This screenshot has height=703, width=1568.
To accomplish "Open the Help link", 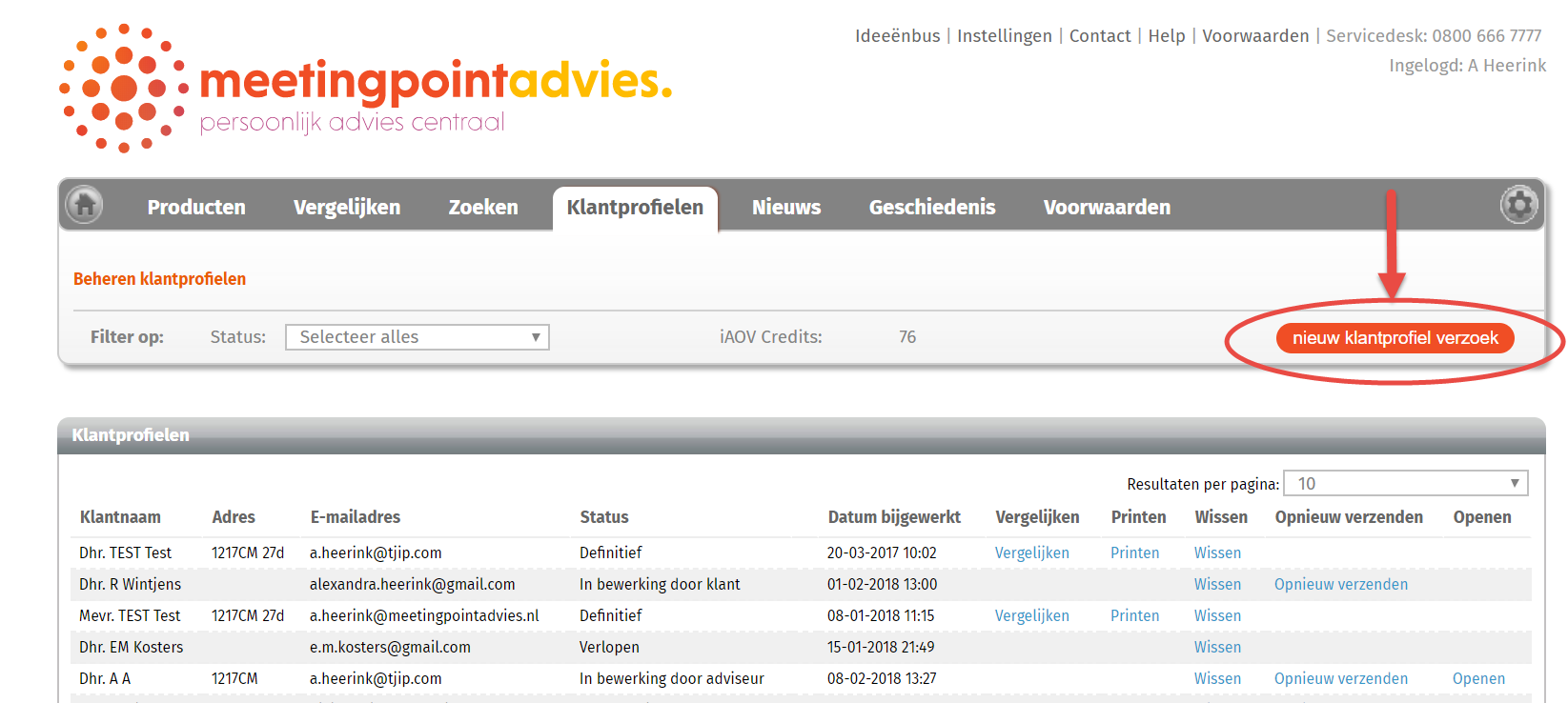I will pos(1166,36).
